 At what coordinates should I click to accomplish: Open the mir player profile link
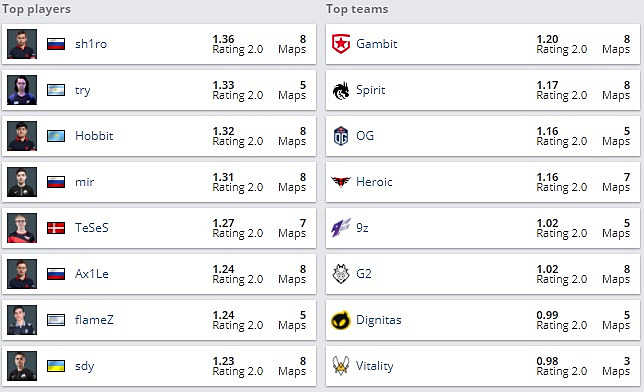pos(85,182)
